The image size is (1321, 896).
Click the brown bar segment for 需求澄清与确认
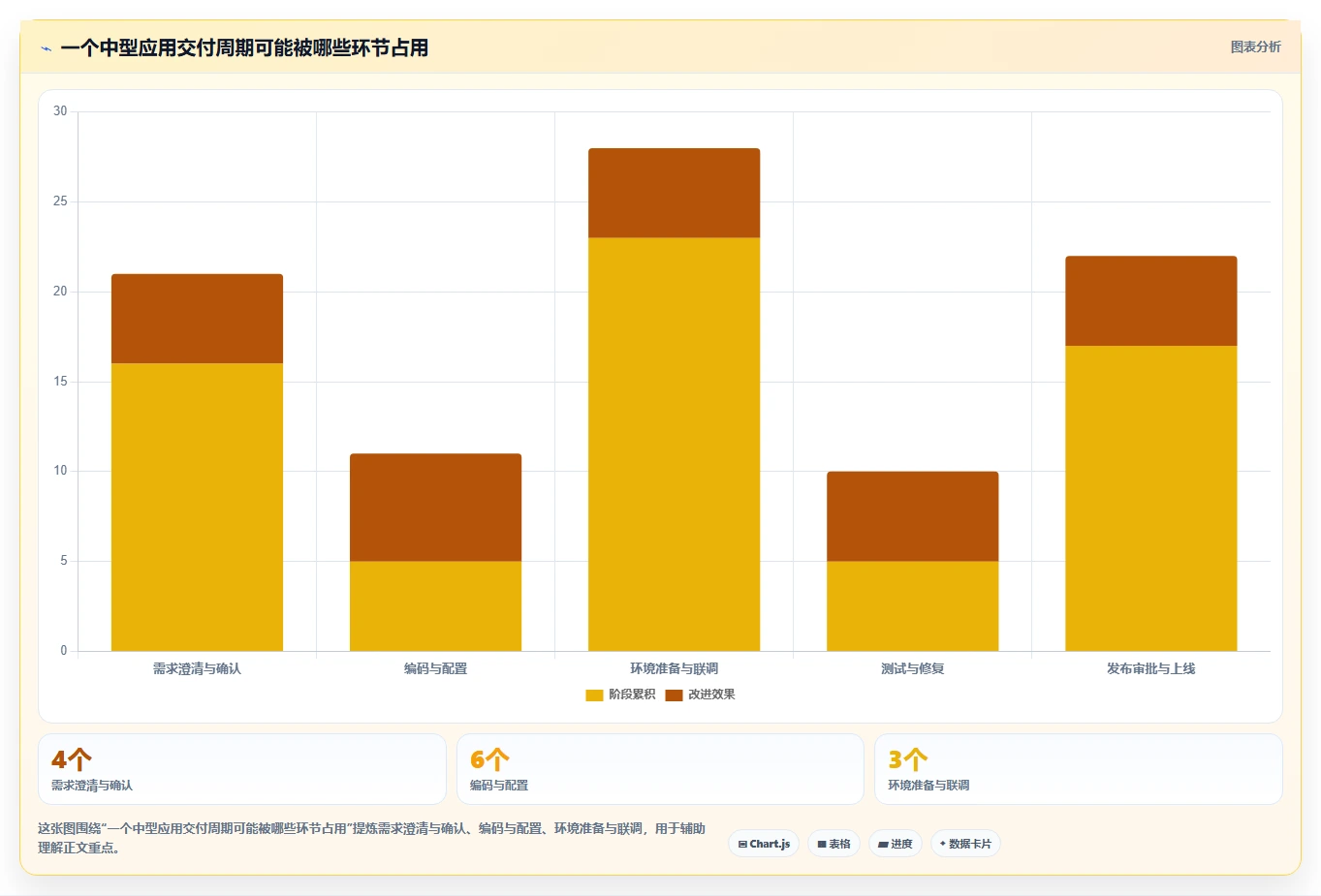pos(197,319)
